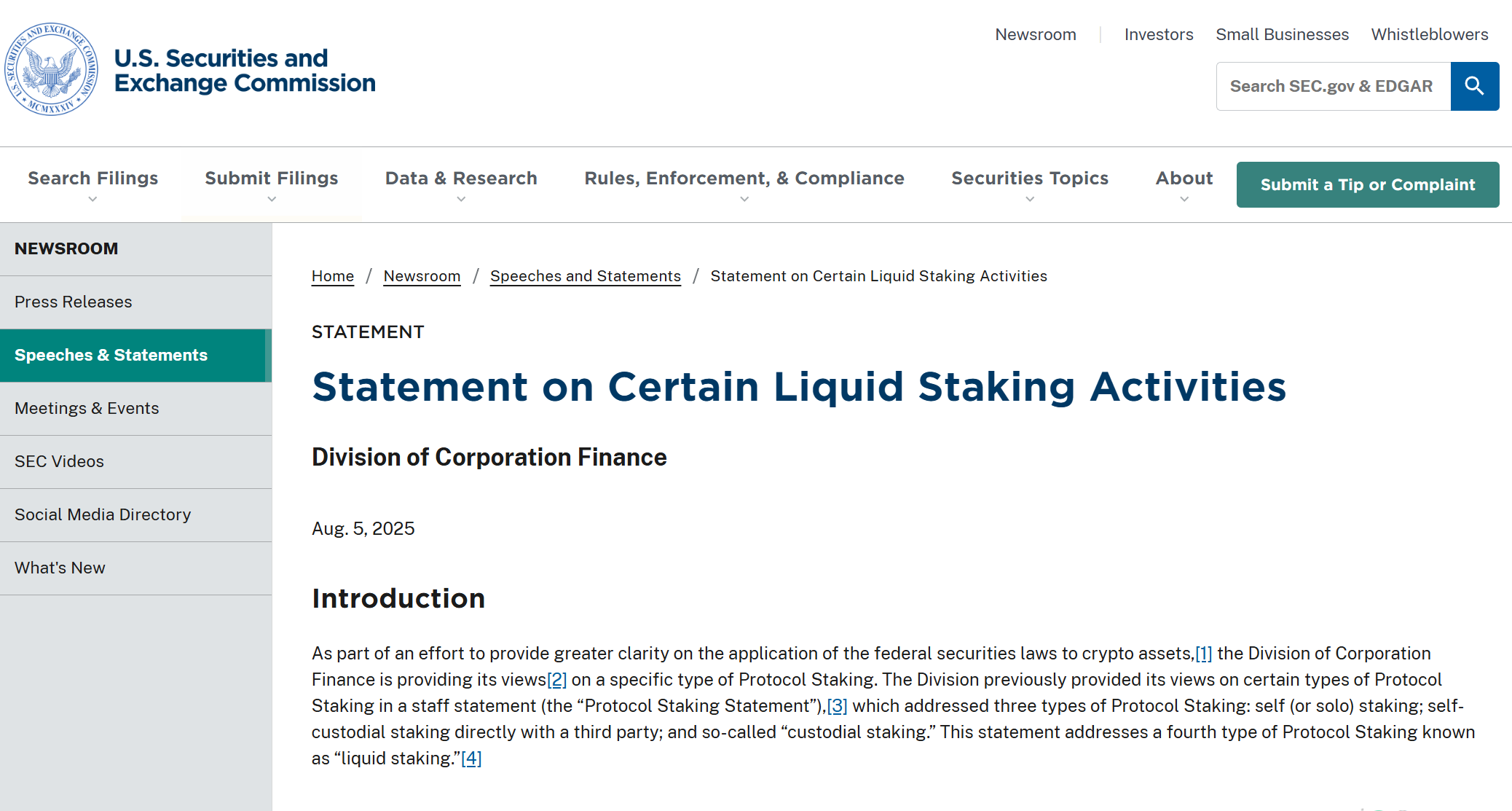Click Submit a Tip or Complaint
This screenshot has height=811, width=1512.
[1368, 184]
